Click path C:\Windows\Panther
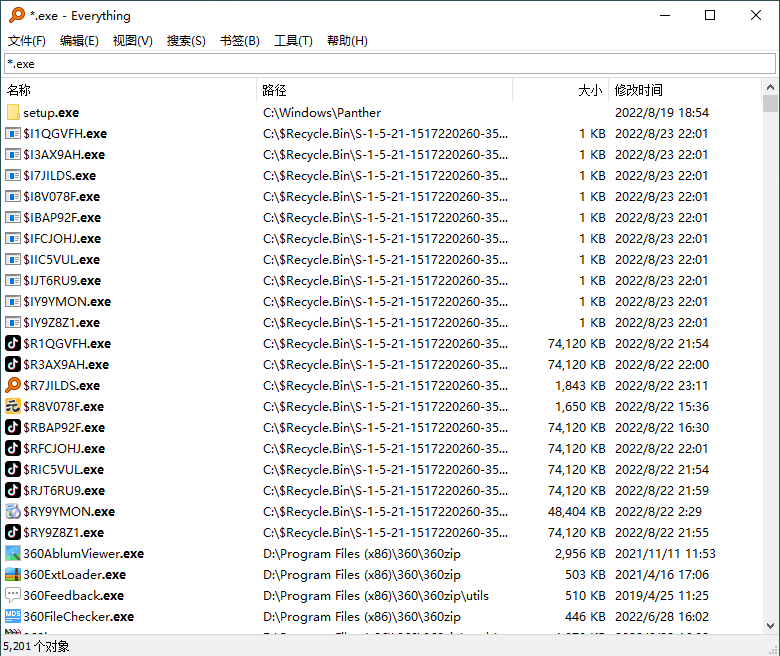This screenshot has width=780, height=656. point(322,112)
